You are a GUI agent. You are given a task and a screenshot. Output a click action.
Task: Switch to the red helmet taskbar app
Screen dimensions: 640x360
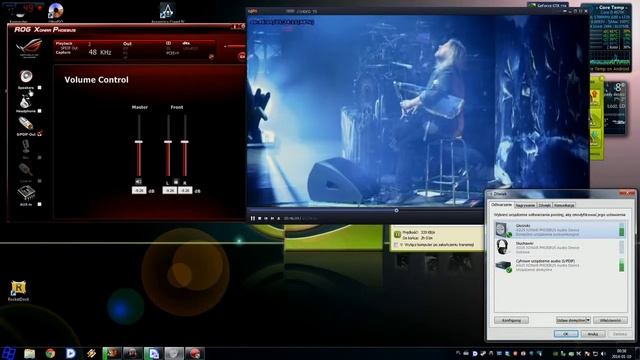[x=194, y=353]
